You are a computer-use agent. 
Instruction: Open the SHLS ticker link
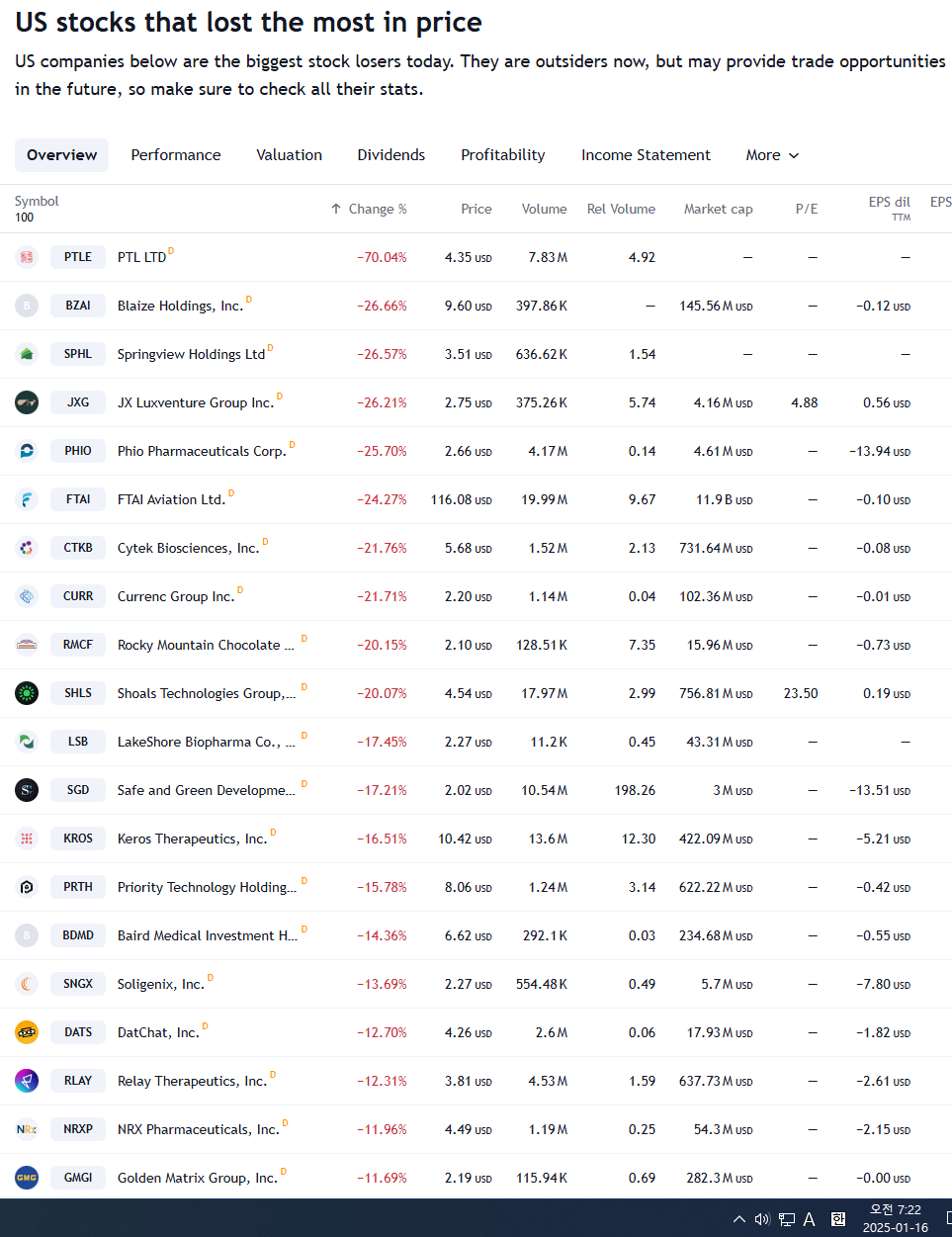[78, 693]
